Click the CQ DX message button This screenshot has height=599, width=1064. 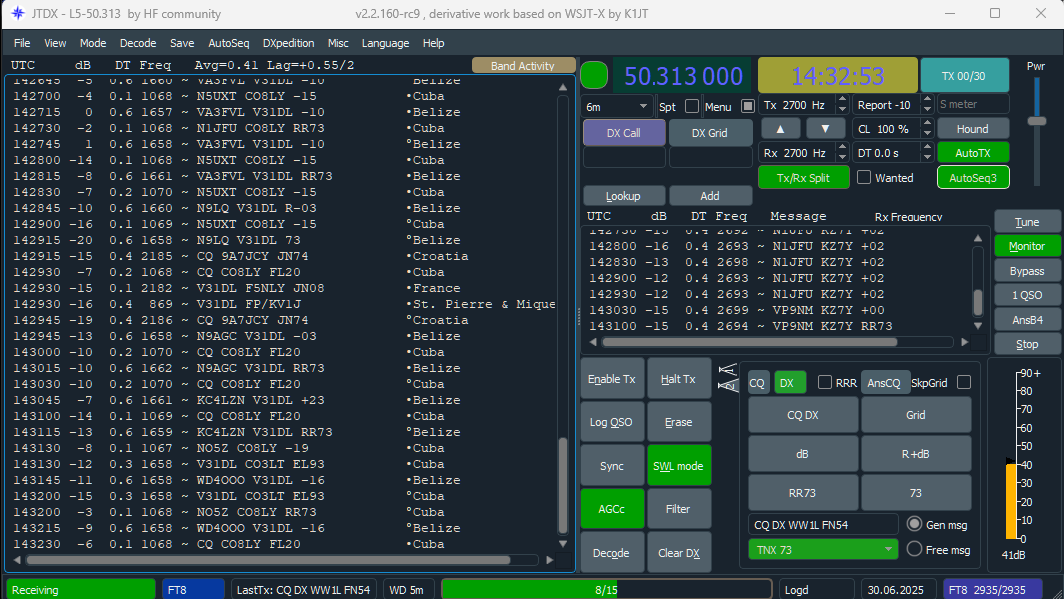(803, 414)
